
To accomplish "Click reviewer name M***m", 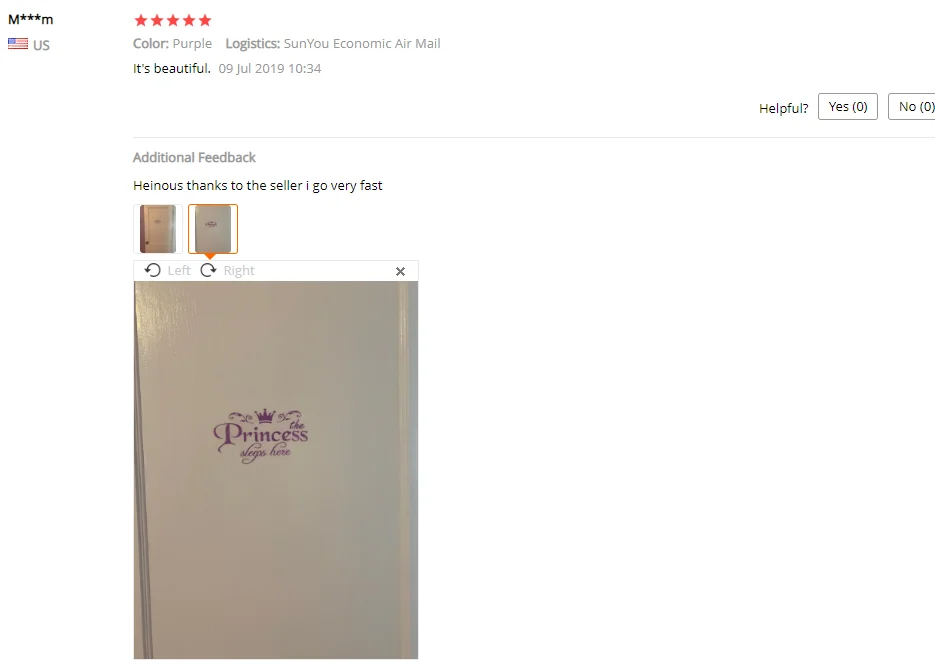I will (x=30, y=19).
